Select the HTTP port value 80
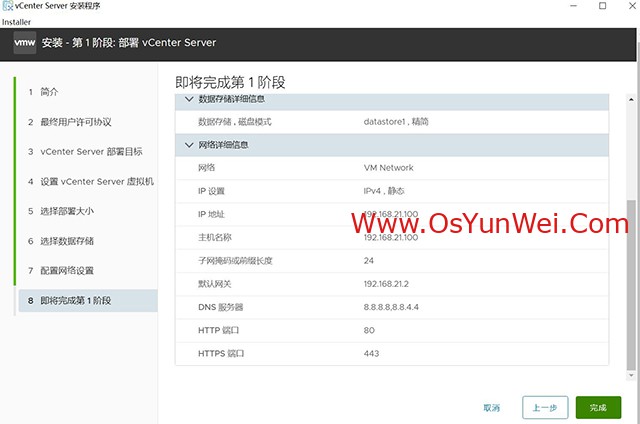Screen dimensions: 640x424 click(x=369, y=330)
